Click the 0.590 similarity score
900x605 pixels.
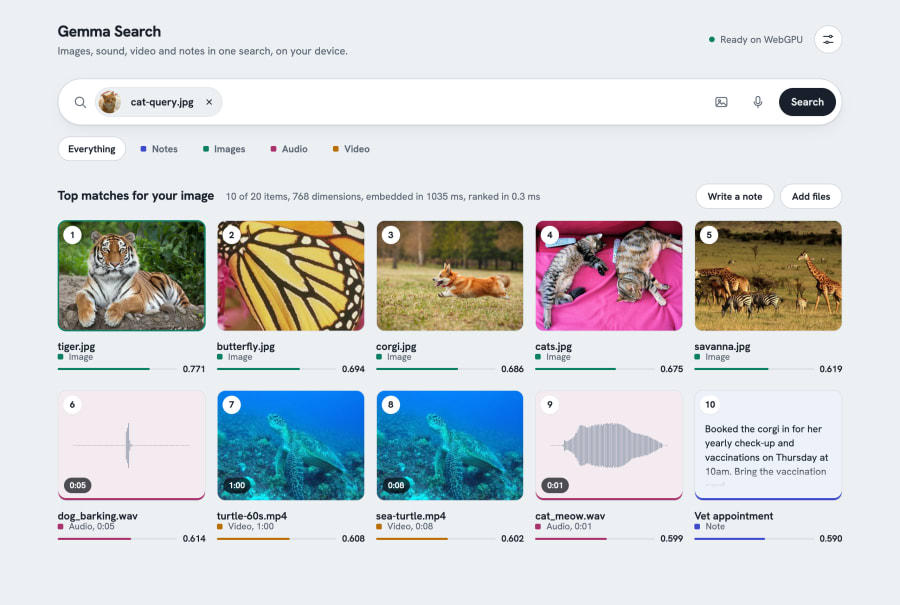coord(831,538)
